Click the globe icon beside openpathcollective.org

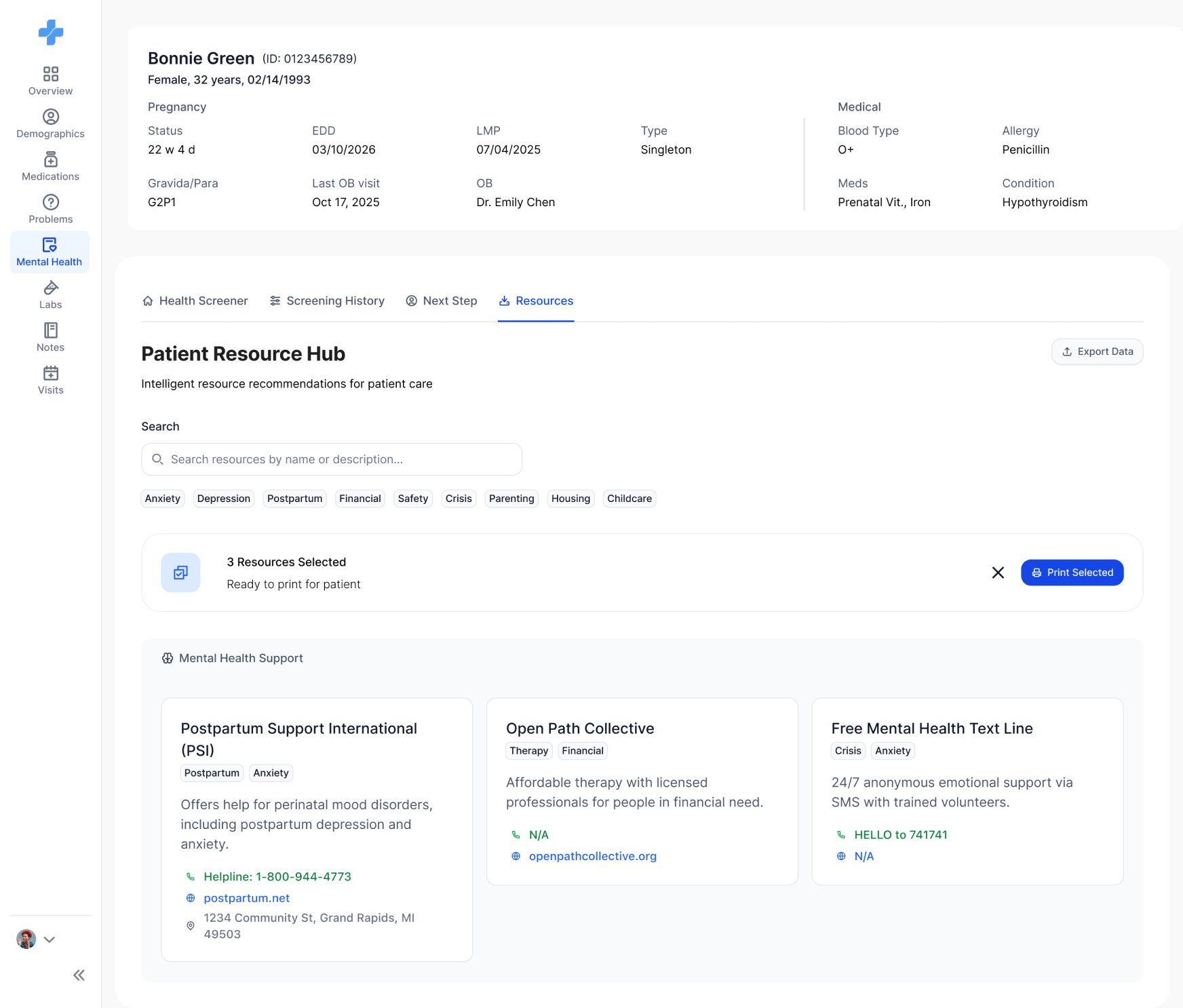tap(516, 856)
